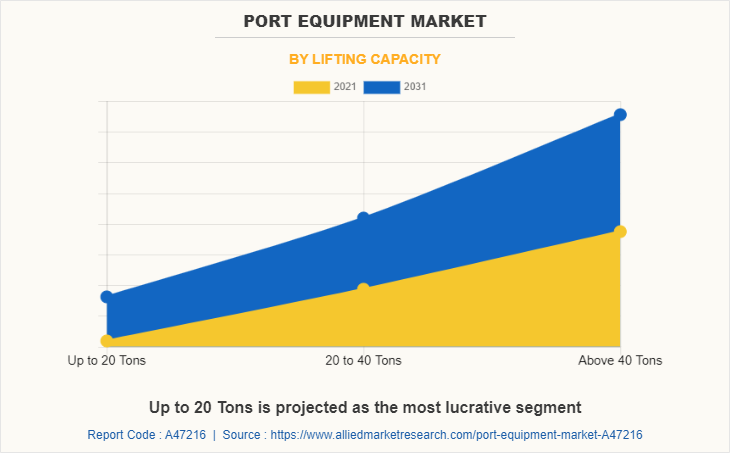This screenshot has height=453, width=730.
Task: Open the alliedmarketresearch.com source link
Action: (456, 435)
